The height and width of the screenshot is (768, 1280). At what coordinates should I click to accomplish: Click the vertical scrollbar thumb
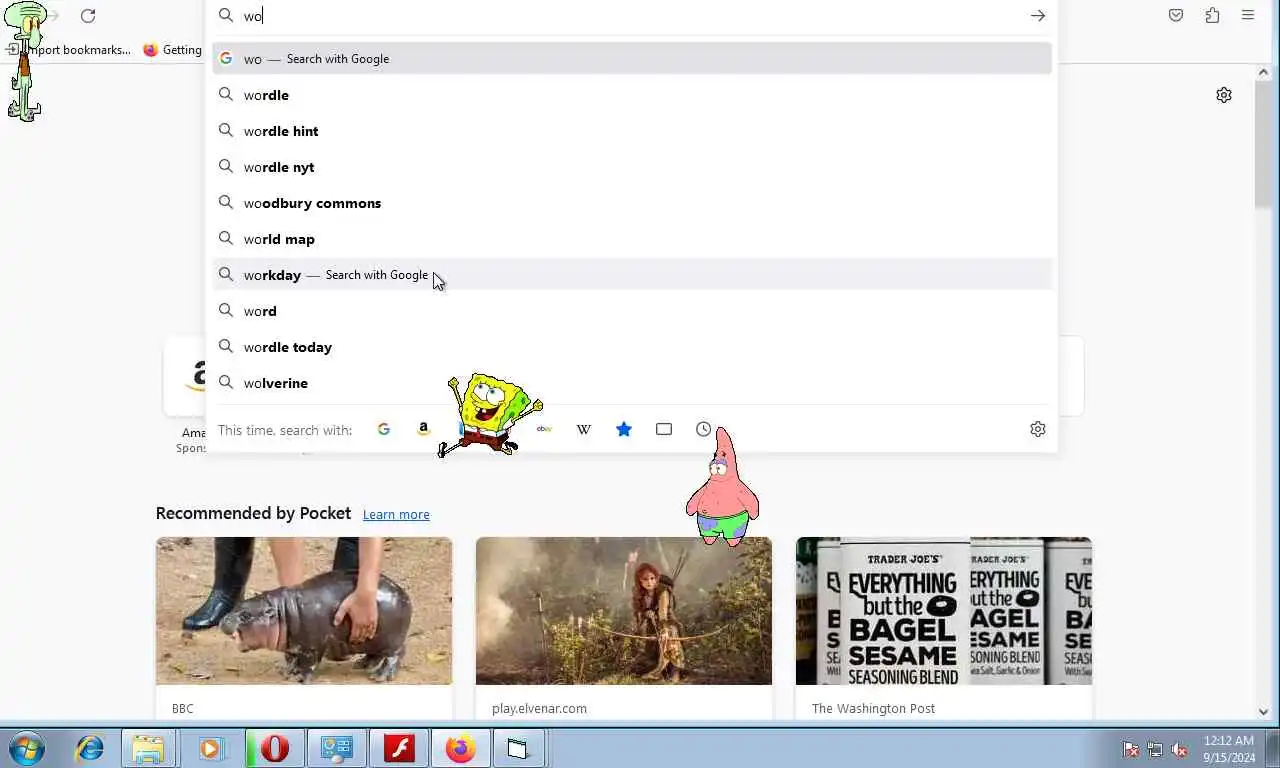1263,145
